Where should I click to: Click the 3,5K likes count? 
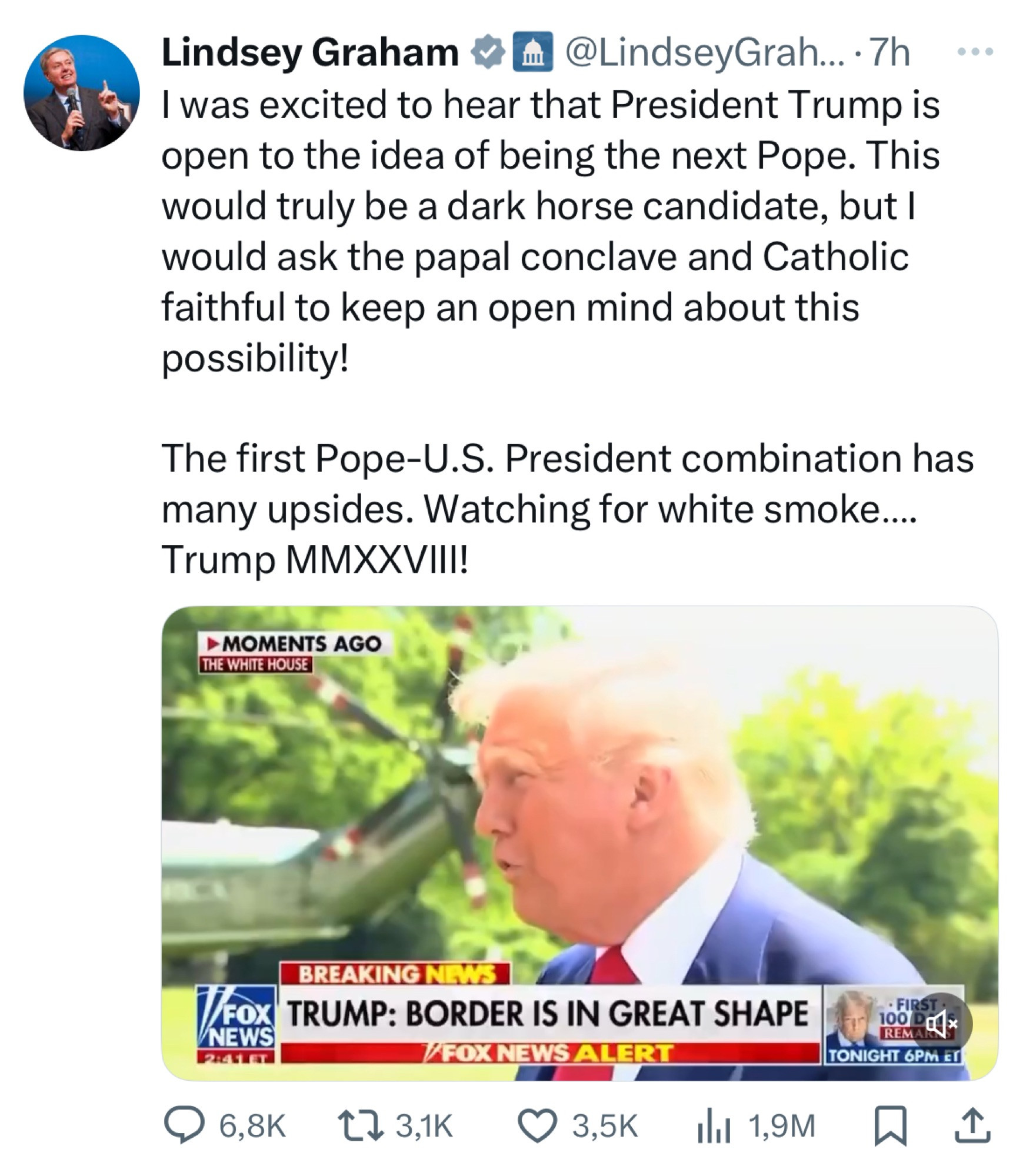click(605, 1126)
